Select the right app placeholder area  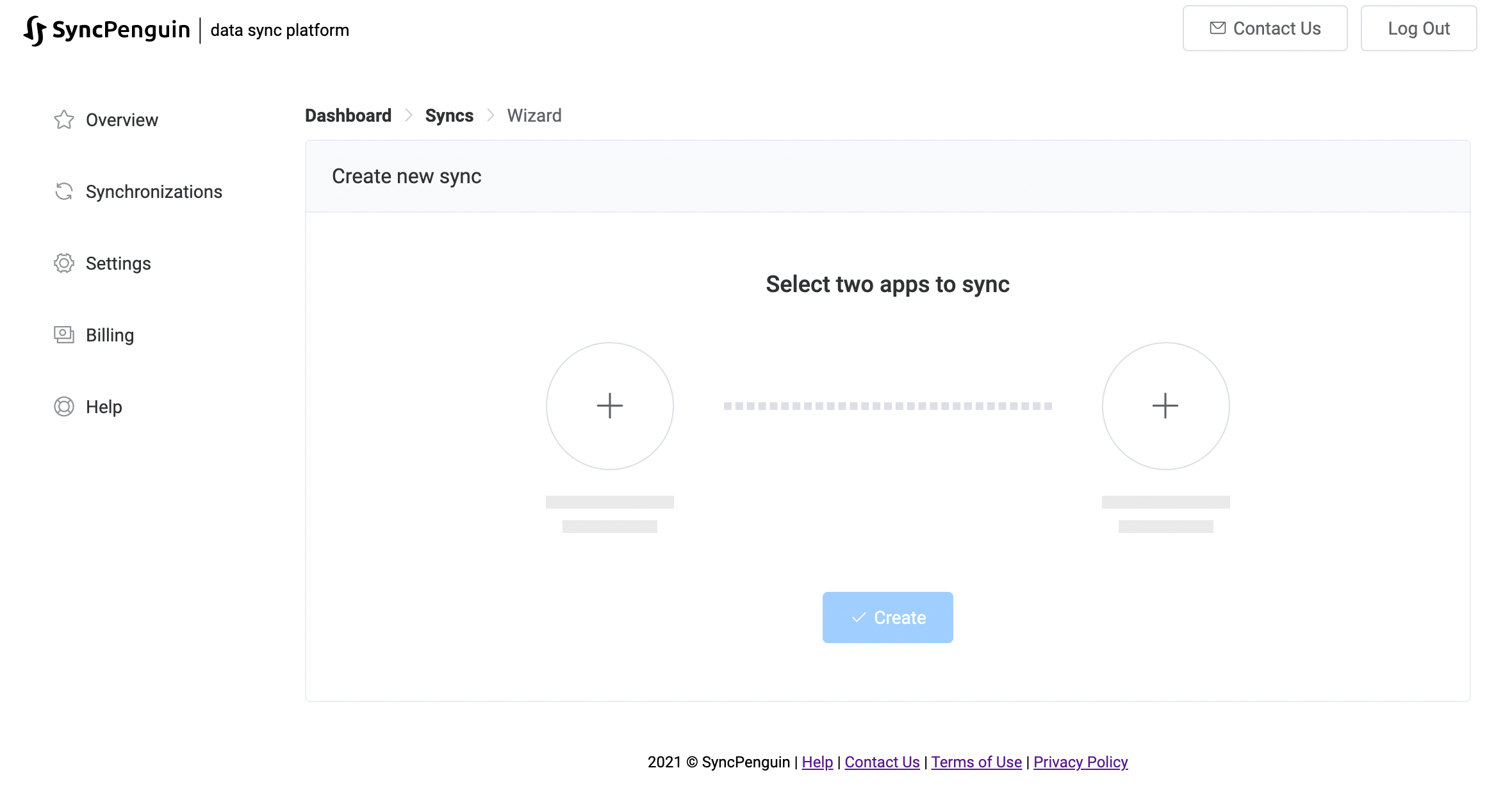(1163, 405)
